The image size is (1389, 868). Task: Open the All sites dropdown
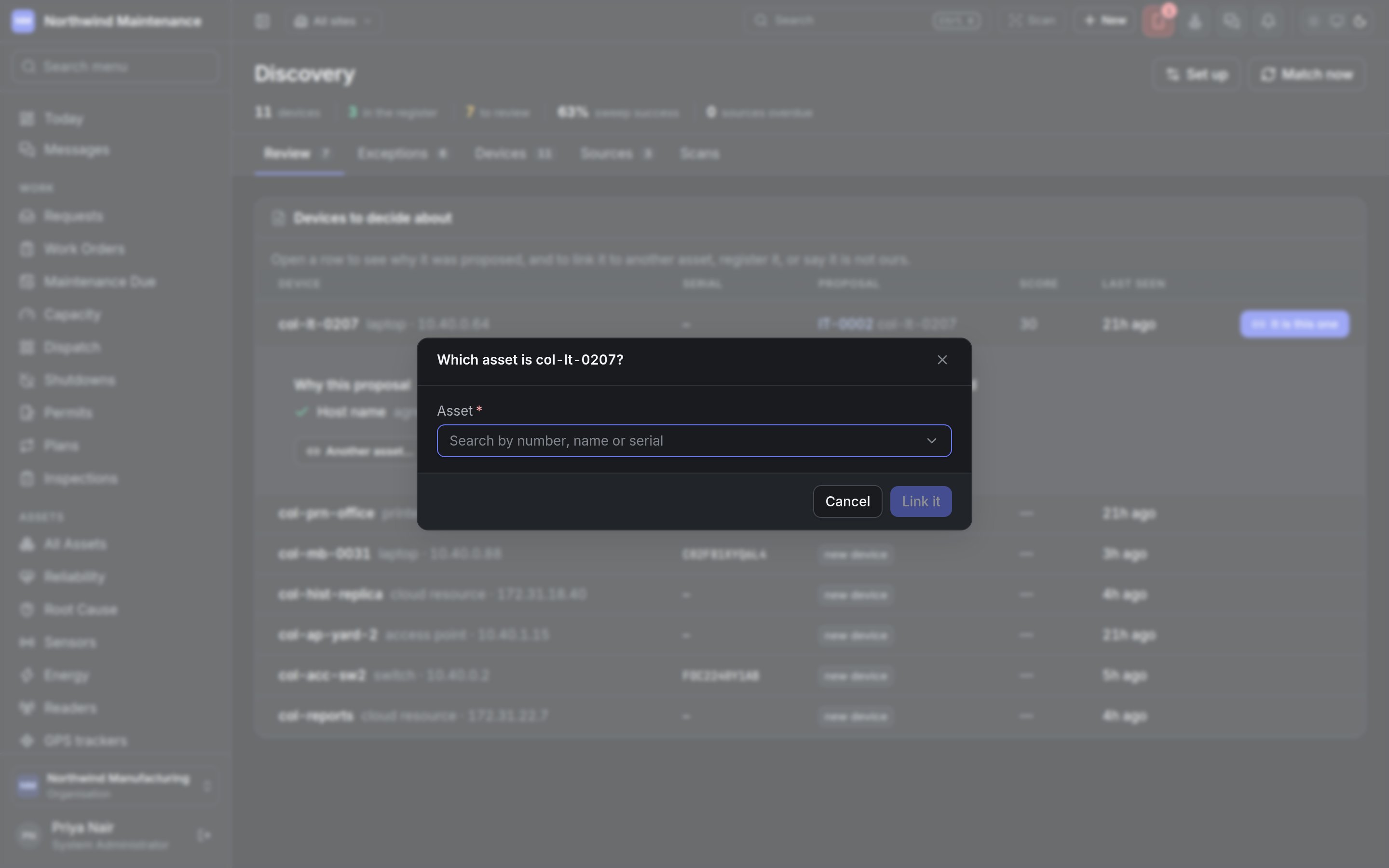(x=333, y=22)
